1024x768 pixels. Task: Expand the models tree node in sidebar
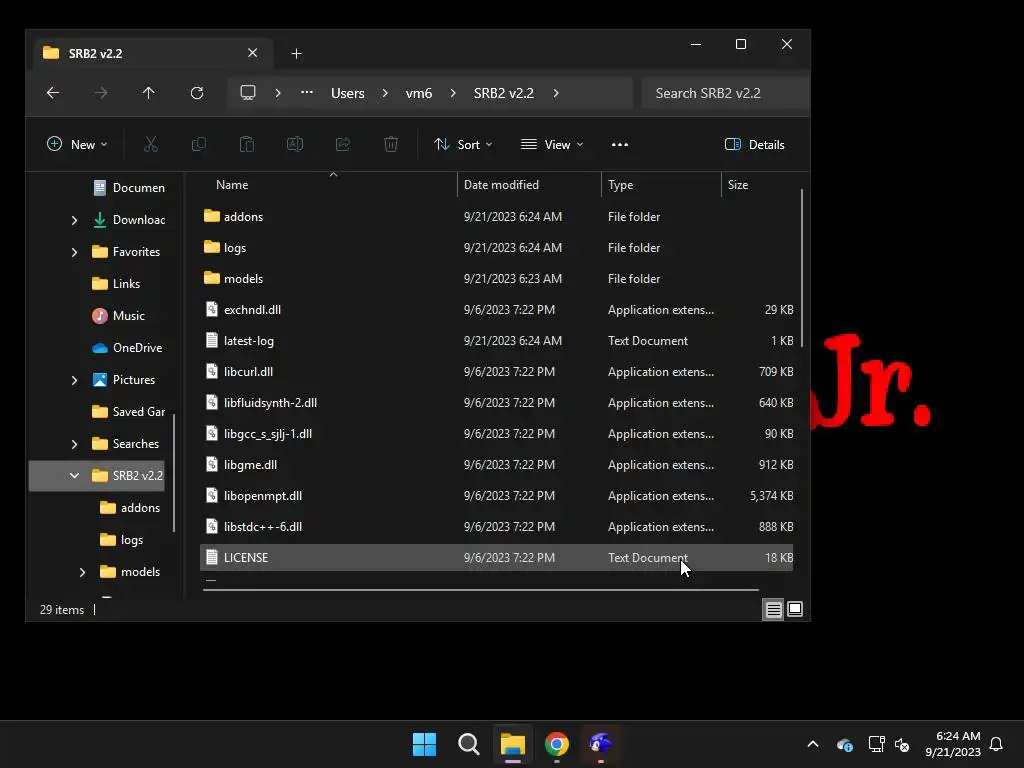(82, 572)
